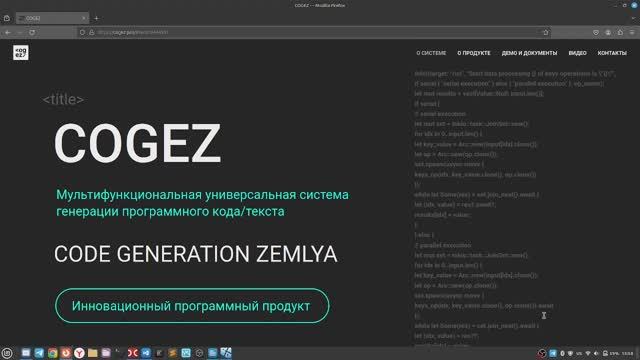The height and width of the screenshot is (360, 640).
Task: Click the tracking protection shield icon
Action: tap(82, 32)
